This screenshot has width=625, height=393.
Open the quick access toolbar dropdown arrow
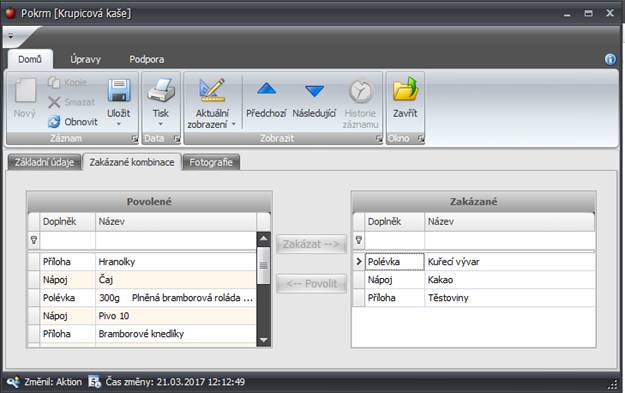click(x=11, y=36)
